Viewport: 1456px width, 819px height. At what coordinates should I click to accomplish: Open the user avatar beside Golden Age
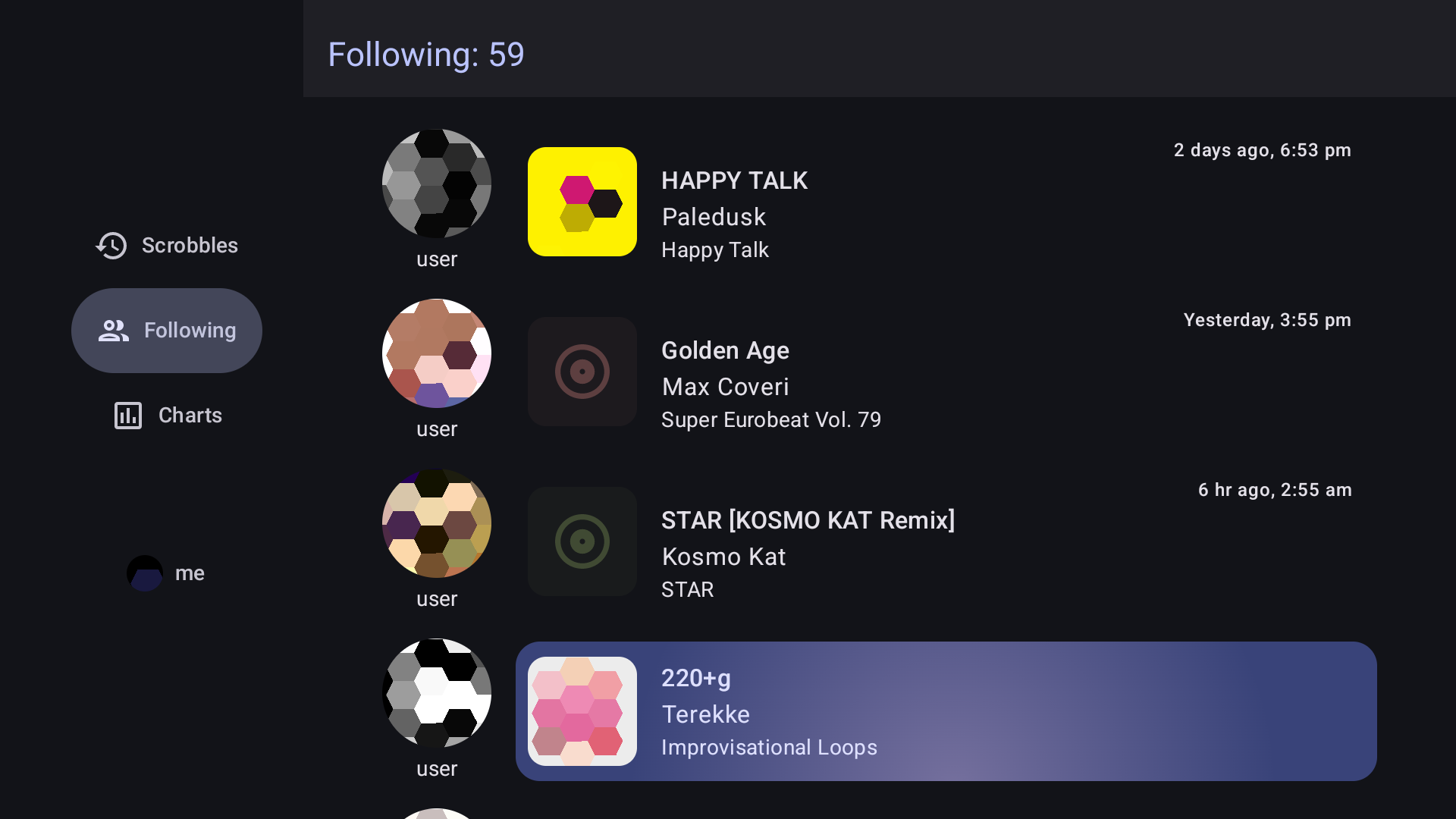437,353
